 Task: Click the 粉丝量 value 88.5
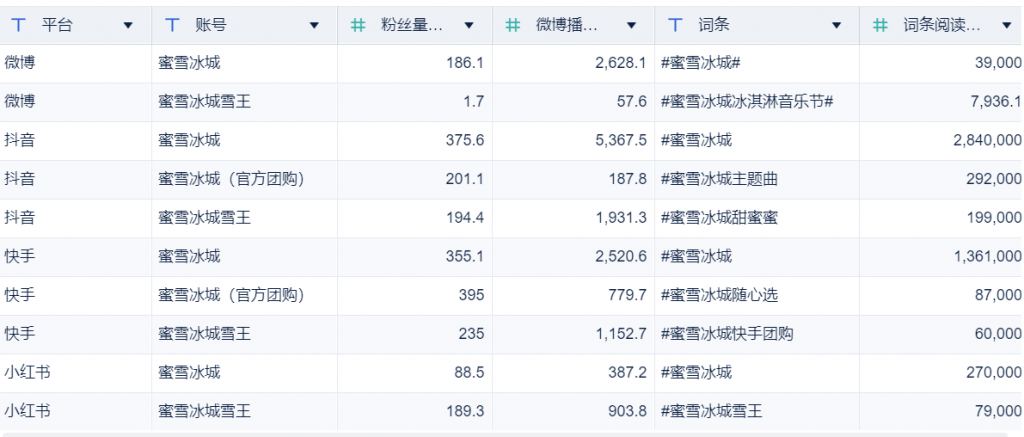click(470, 372)
